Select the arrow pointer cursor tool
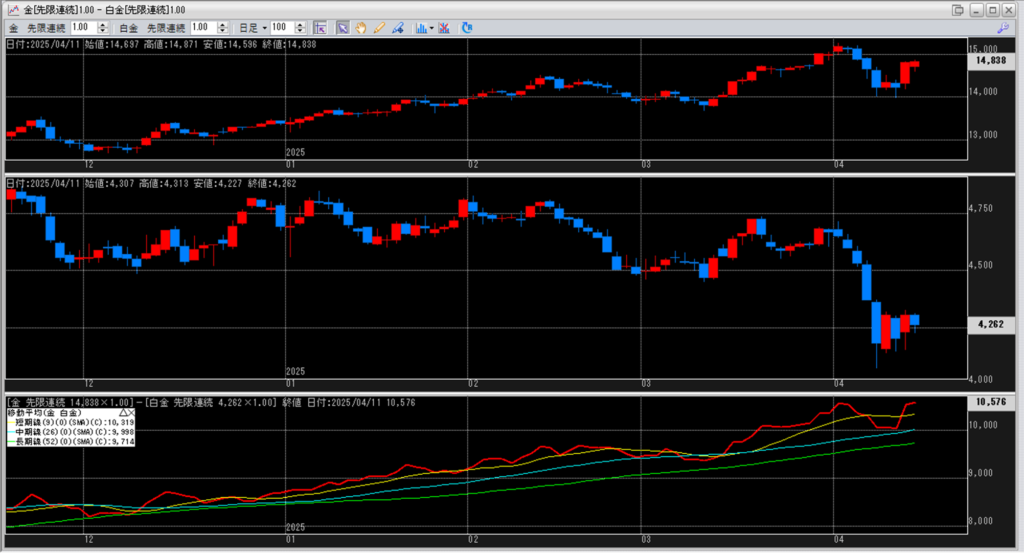The width and height of the screenshot is (1024, 553). (x=343, y=27)
